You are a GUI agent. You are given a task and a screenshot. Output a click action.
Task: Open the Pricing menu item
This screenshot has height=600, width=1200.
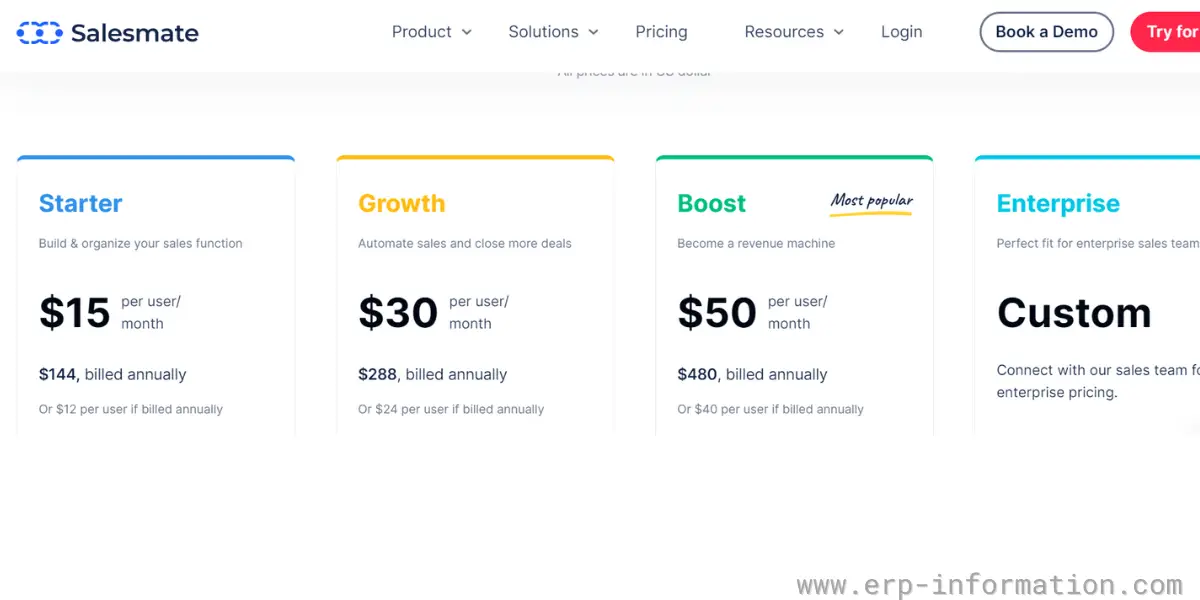click(661, 32)
